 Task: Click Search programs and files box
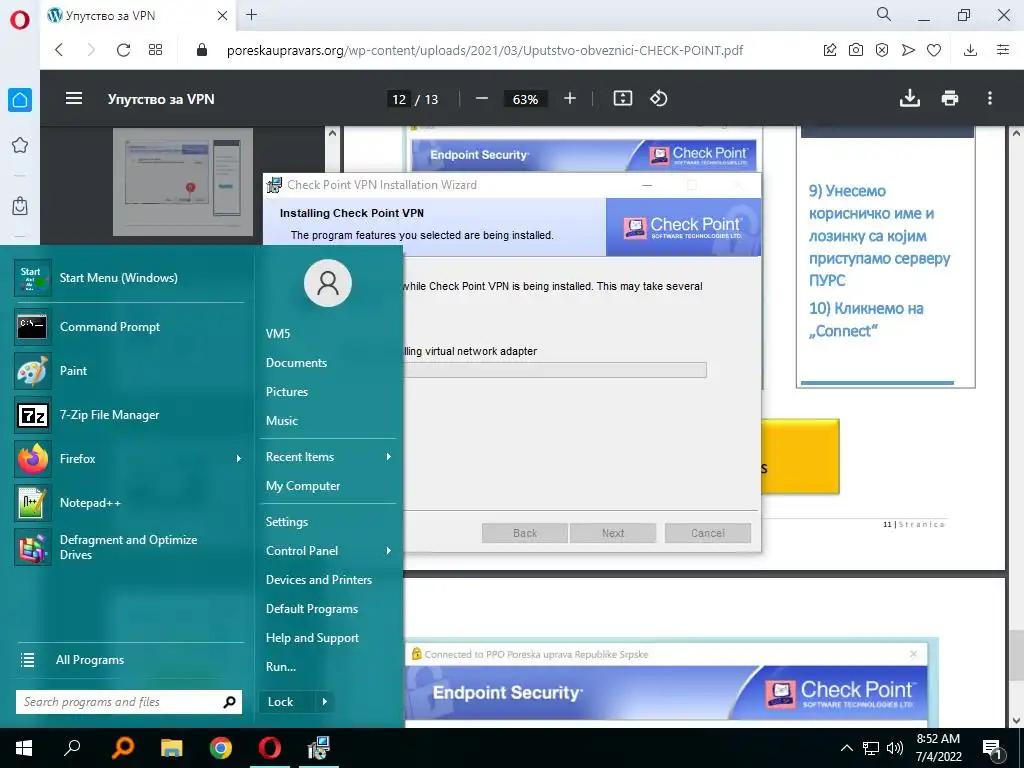(x=129, y=702)
